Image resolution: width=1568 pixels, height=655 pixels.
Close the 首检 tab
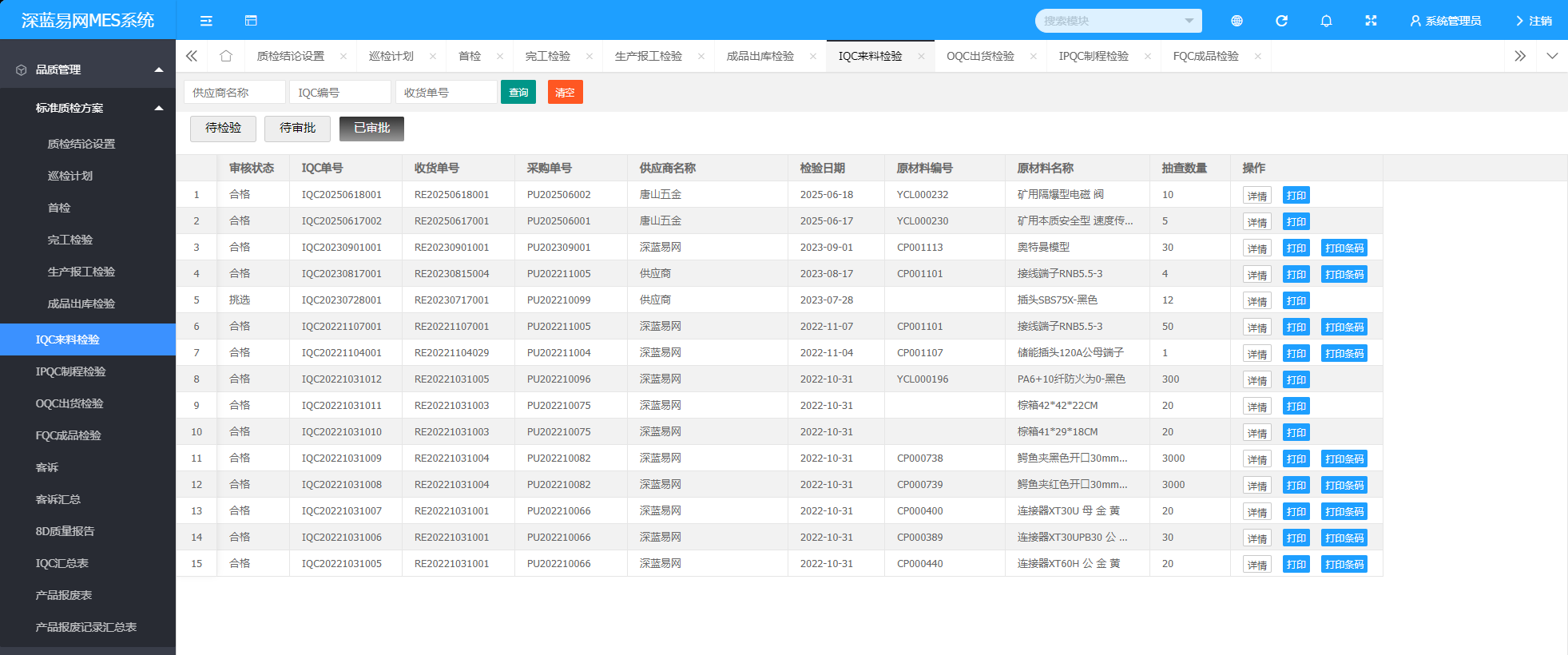(x=500, y=56)
